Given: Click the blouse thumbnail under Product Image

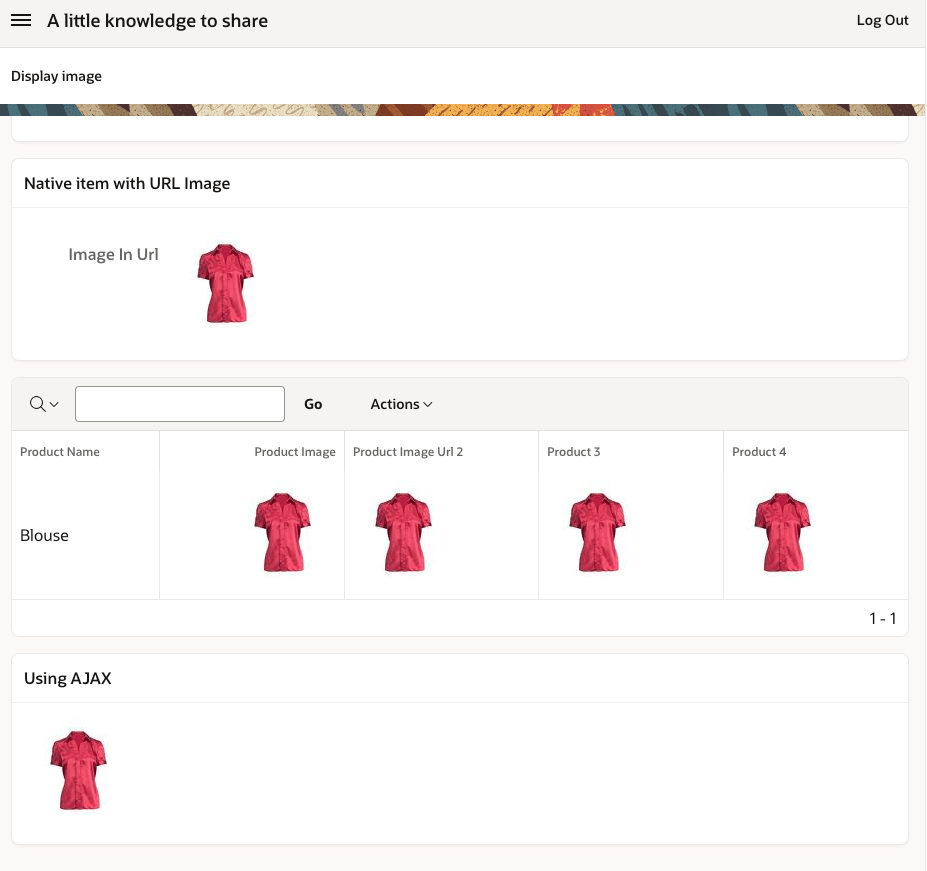Looking at the screenshot, I should 282,532.
